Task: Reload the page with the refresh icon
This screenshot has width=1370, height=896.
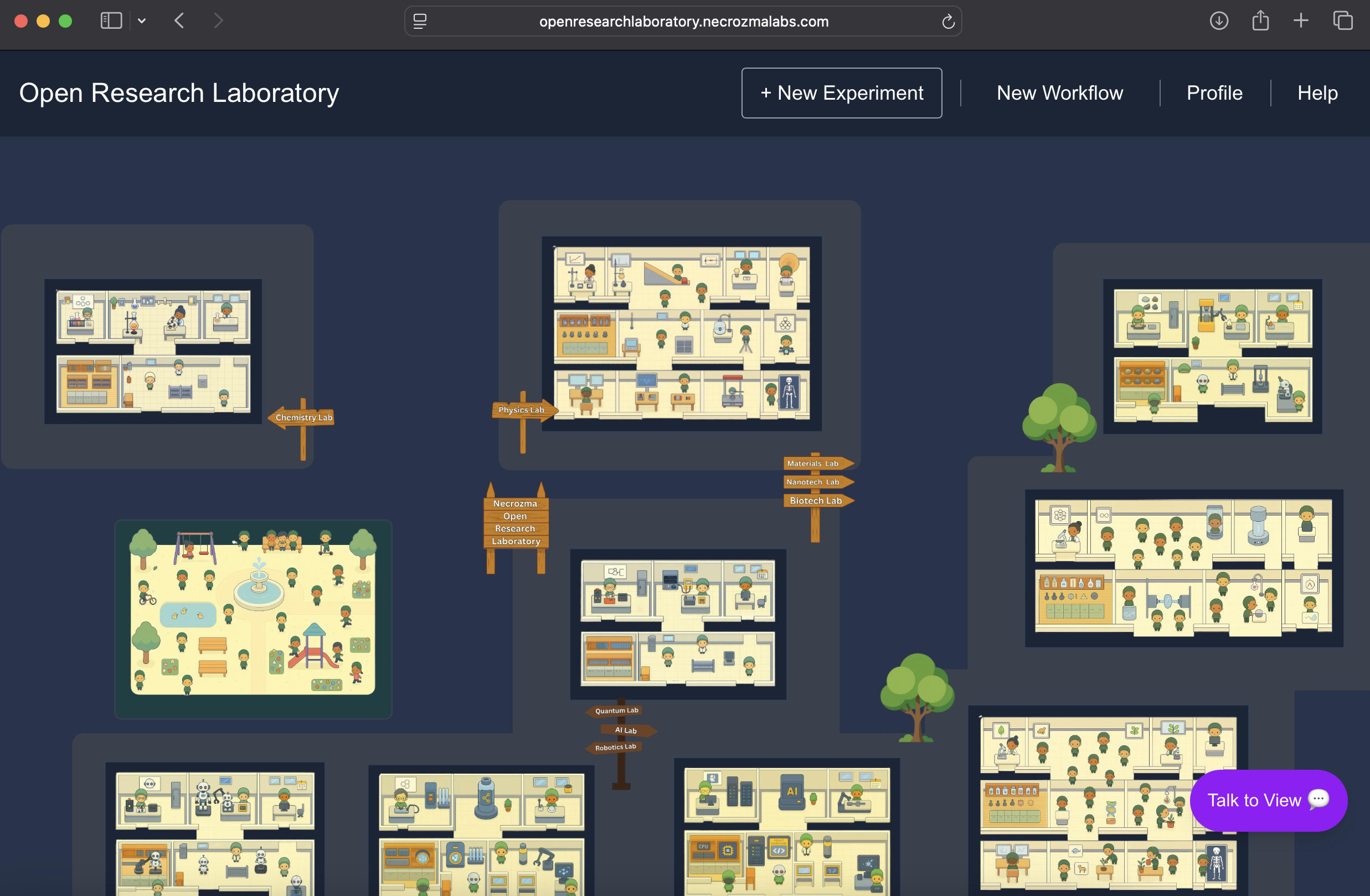Action: 948,21
